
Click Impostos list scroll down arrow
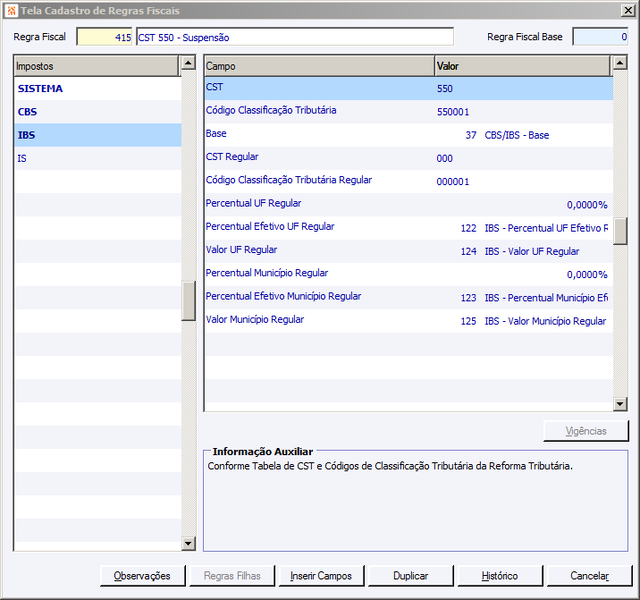[x=188, y=543]
